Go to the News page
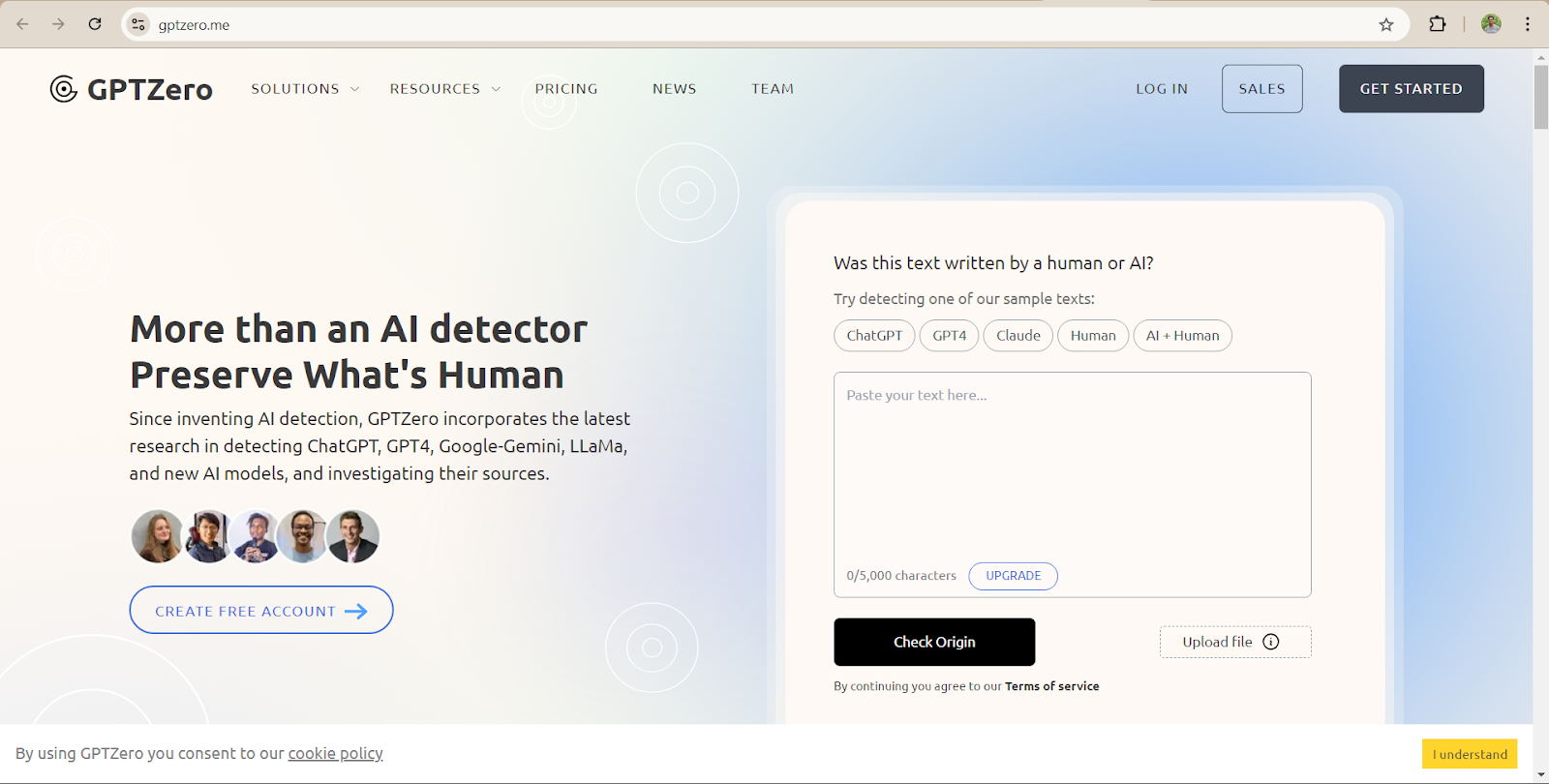 coord(675,89)
